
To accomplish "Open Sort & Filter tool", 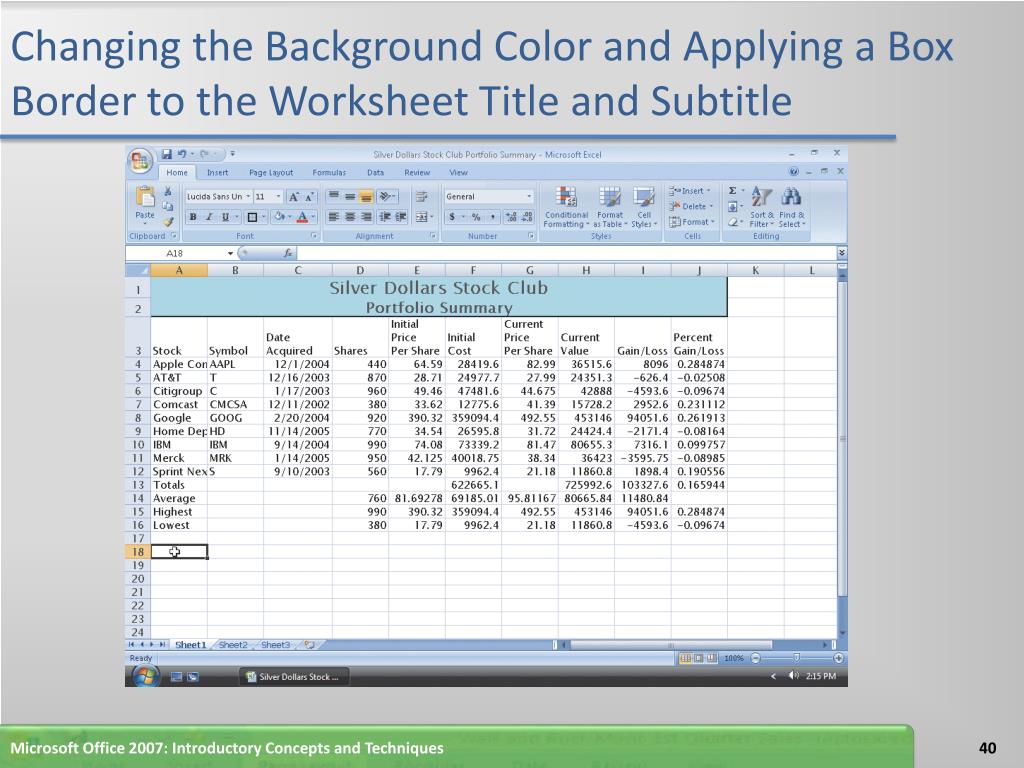I will tap(761, 206).
